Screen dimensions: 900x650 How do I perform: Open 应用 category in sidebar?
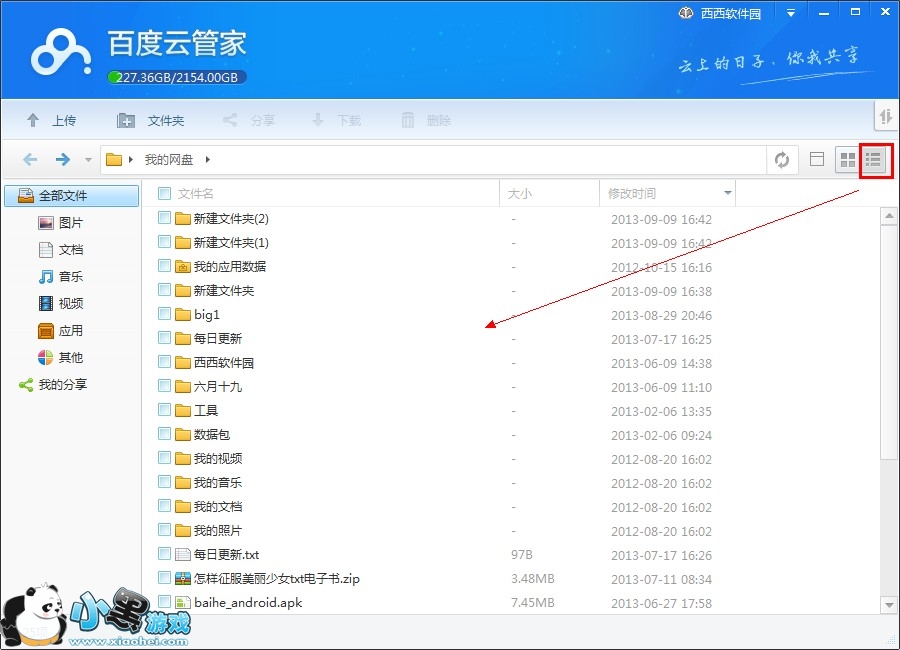tap(60, 331)
